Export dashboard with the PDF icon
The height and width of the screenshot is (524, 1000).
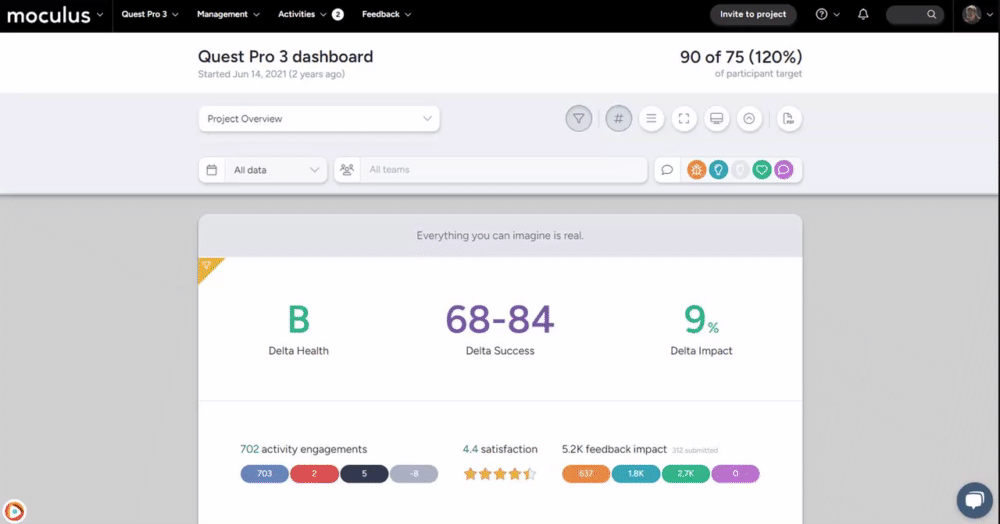coord(788,119)
